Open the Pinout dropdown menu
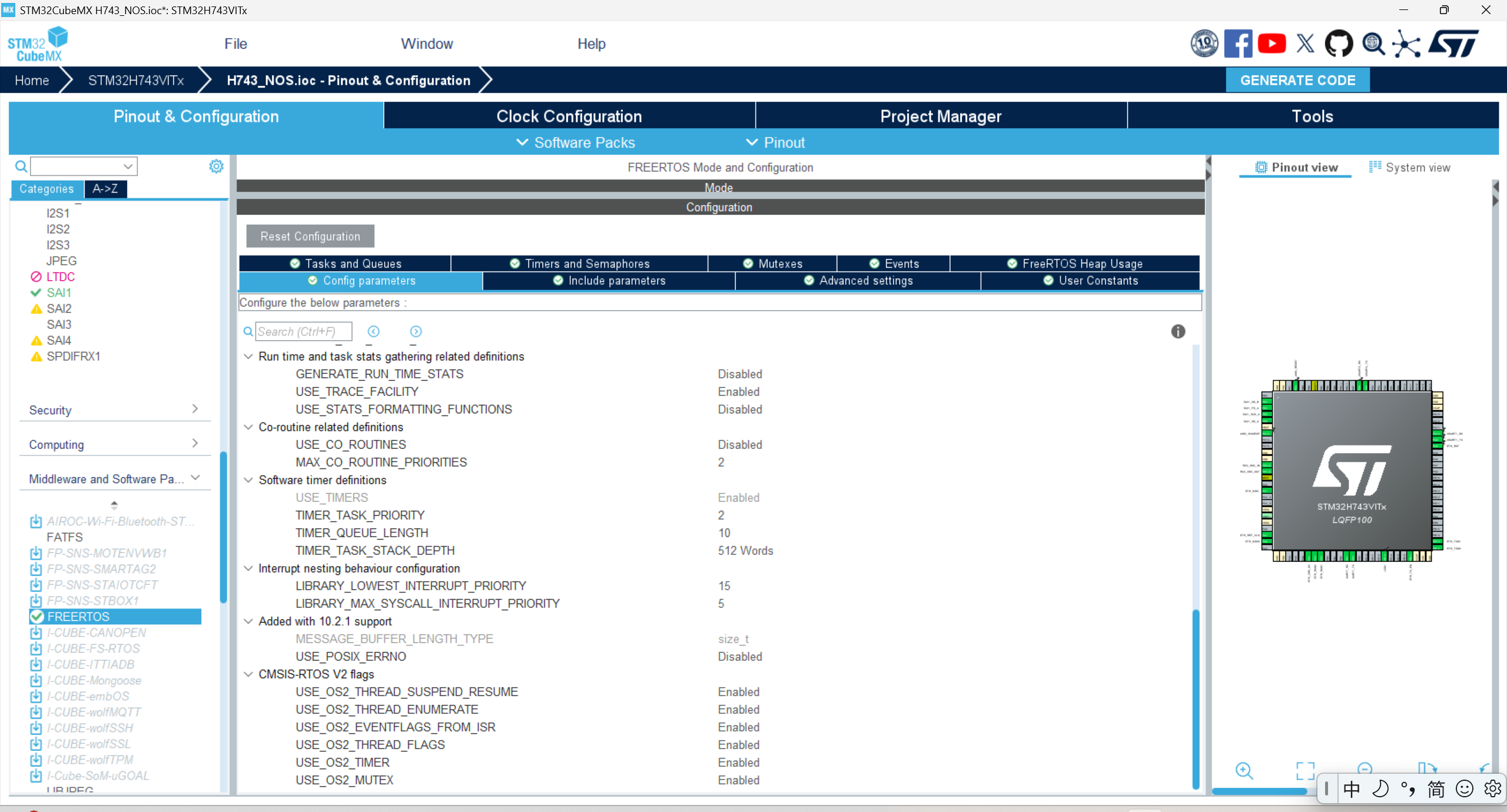Screen dimensions: 1507x812 coord(775,142)
